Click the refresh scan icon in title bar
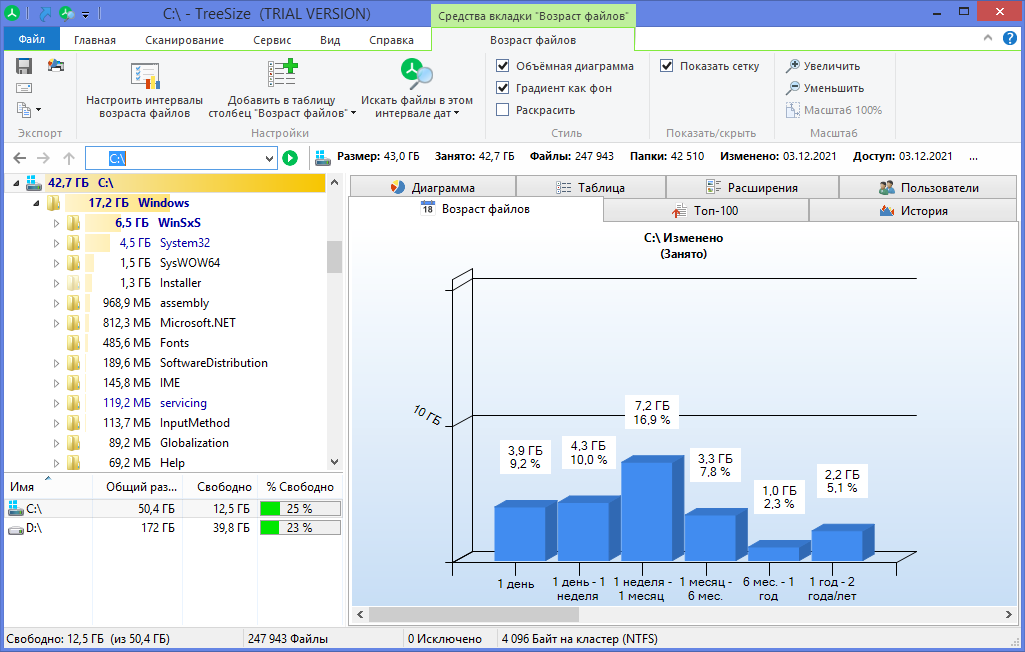This screenshot has width=1025, height=652. pyautogui.click(x=66, y=13)
